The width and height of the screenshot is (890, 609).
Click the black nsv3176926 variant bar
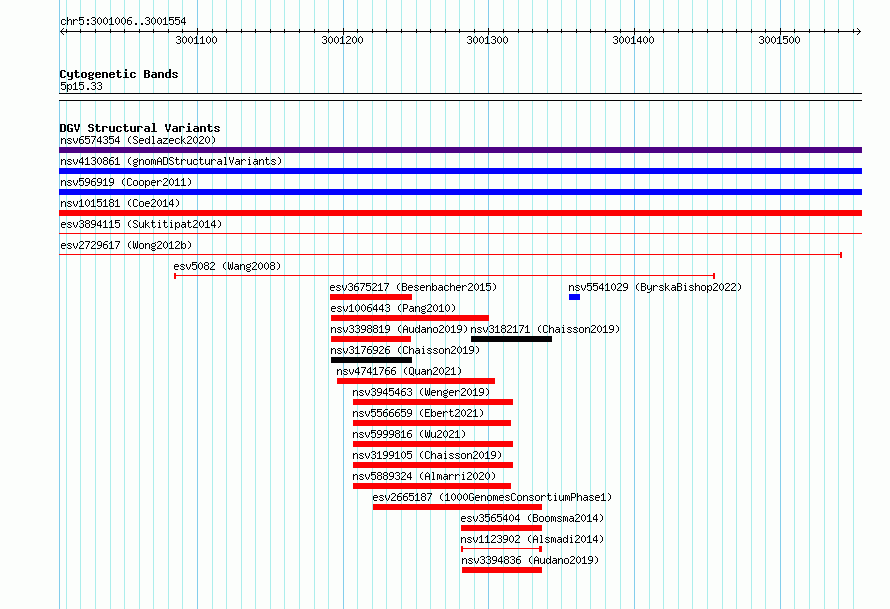point(371,360)
